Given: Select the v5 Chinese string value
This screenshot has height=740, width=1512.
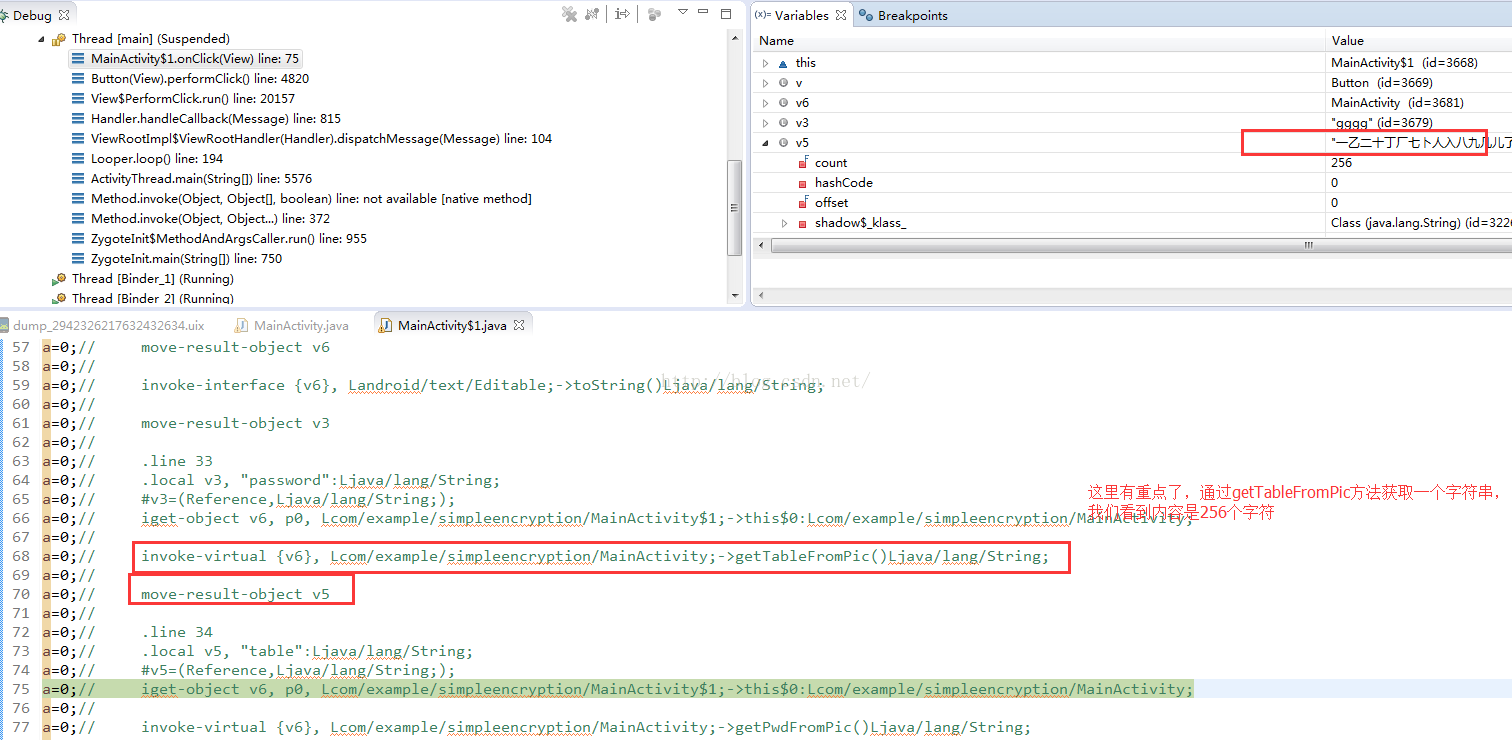Looking at the screenshot, I should (1421, 143).
